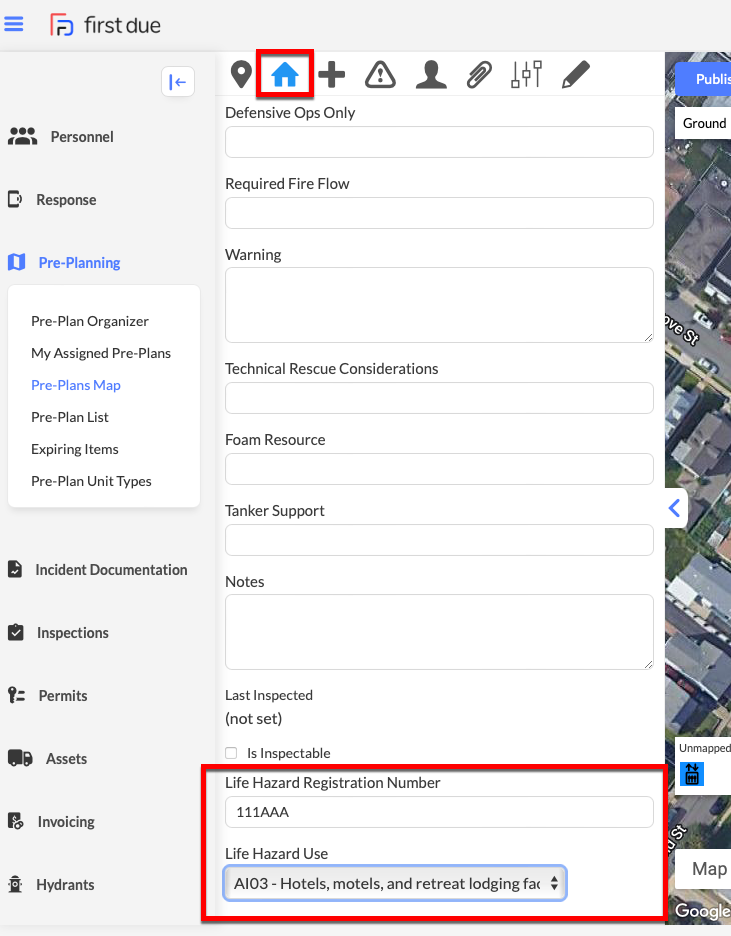Open the contacts person icon tab

click(x=431, y=75)
